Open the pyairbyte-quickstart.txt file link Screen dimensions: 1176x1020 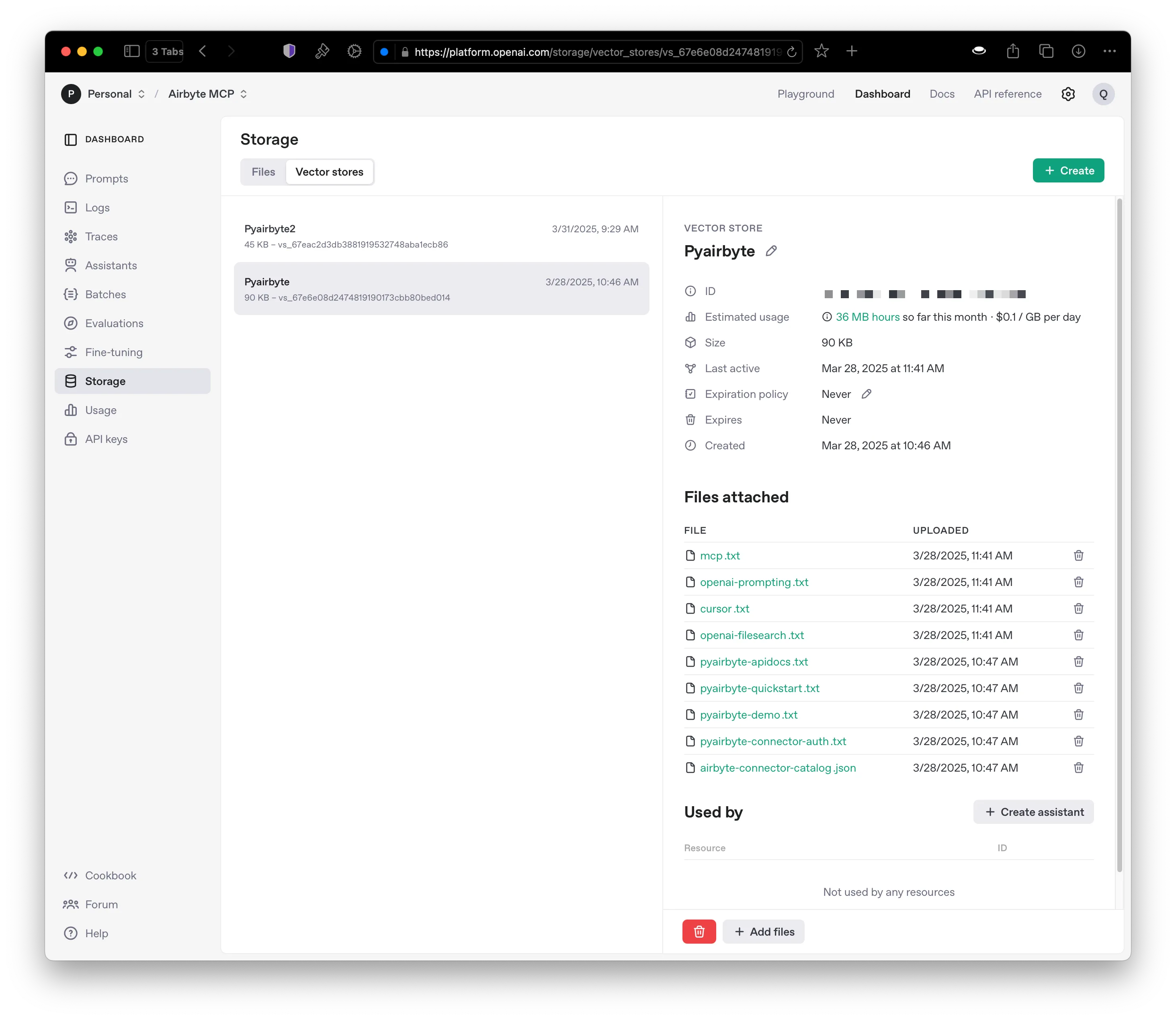759,688
